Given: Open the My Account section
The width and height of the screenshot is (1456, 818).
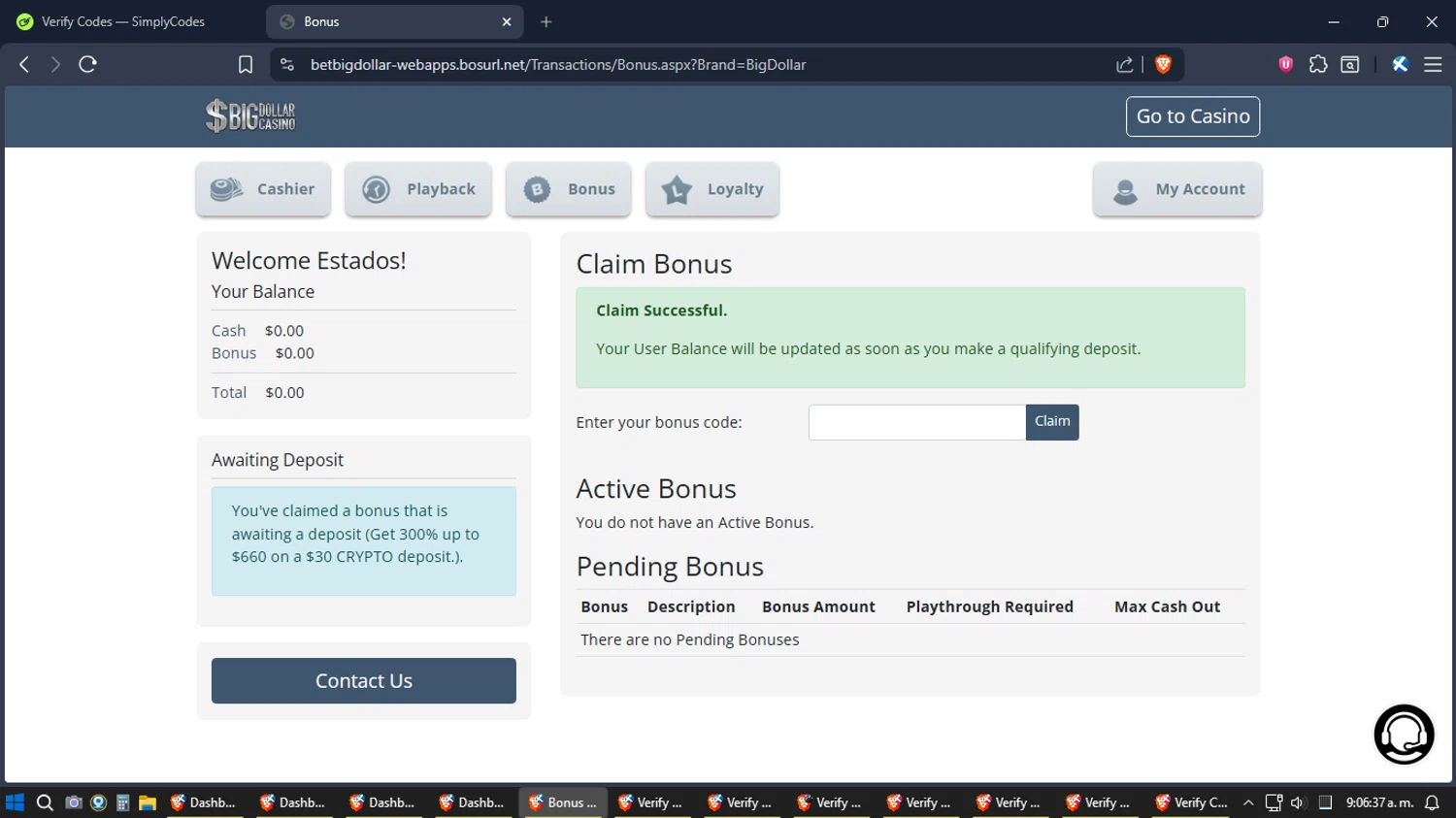Looking at the screenshot, I should (1177, 189).
